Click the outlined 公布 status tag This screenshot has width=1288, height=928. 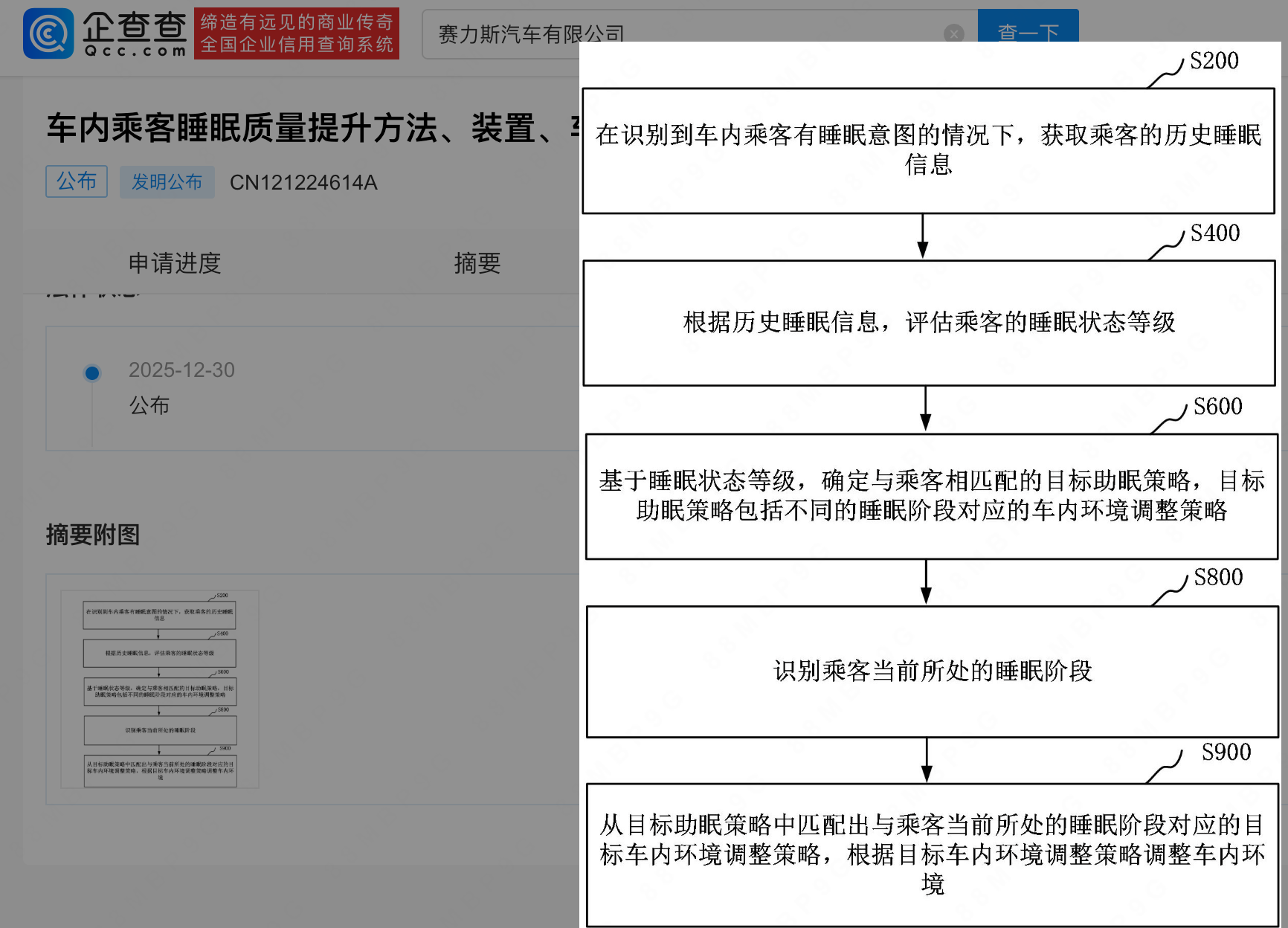tap(77, 181)
